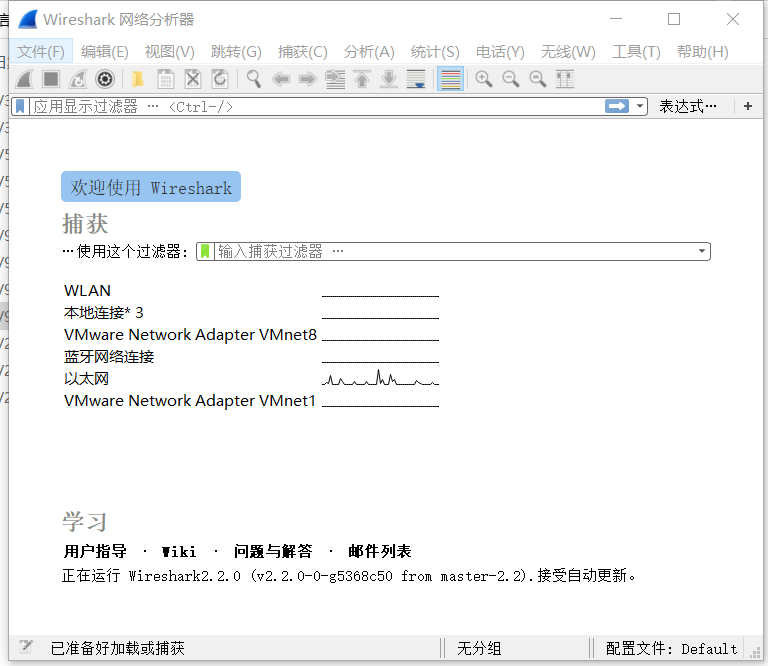Expand the capture filter dropdown arrow
Image resolution: width=768 pixels, height=666 pixels.
(x=702, y=251)
